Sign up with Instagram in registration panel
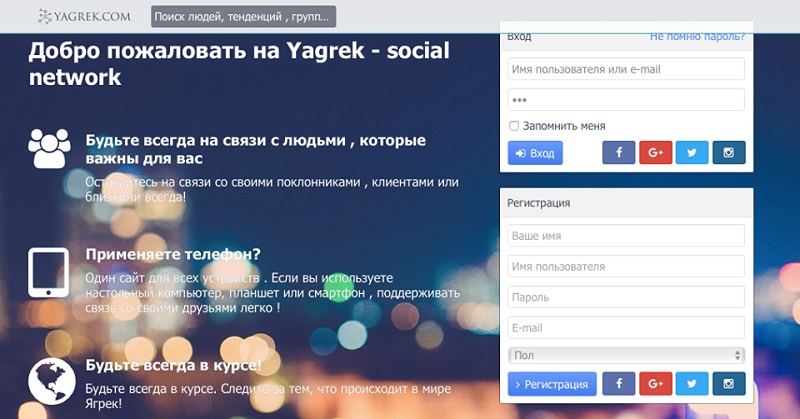Screen dimensions: 800x419 (x=729, y=384)
